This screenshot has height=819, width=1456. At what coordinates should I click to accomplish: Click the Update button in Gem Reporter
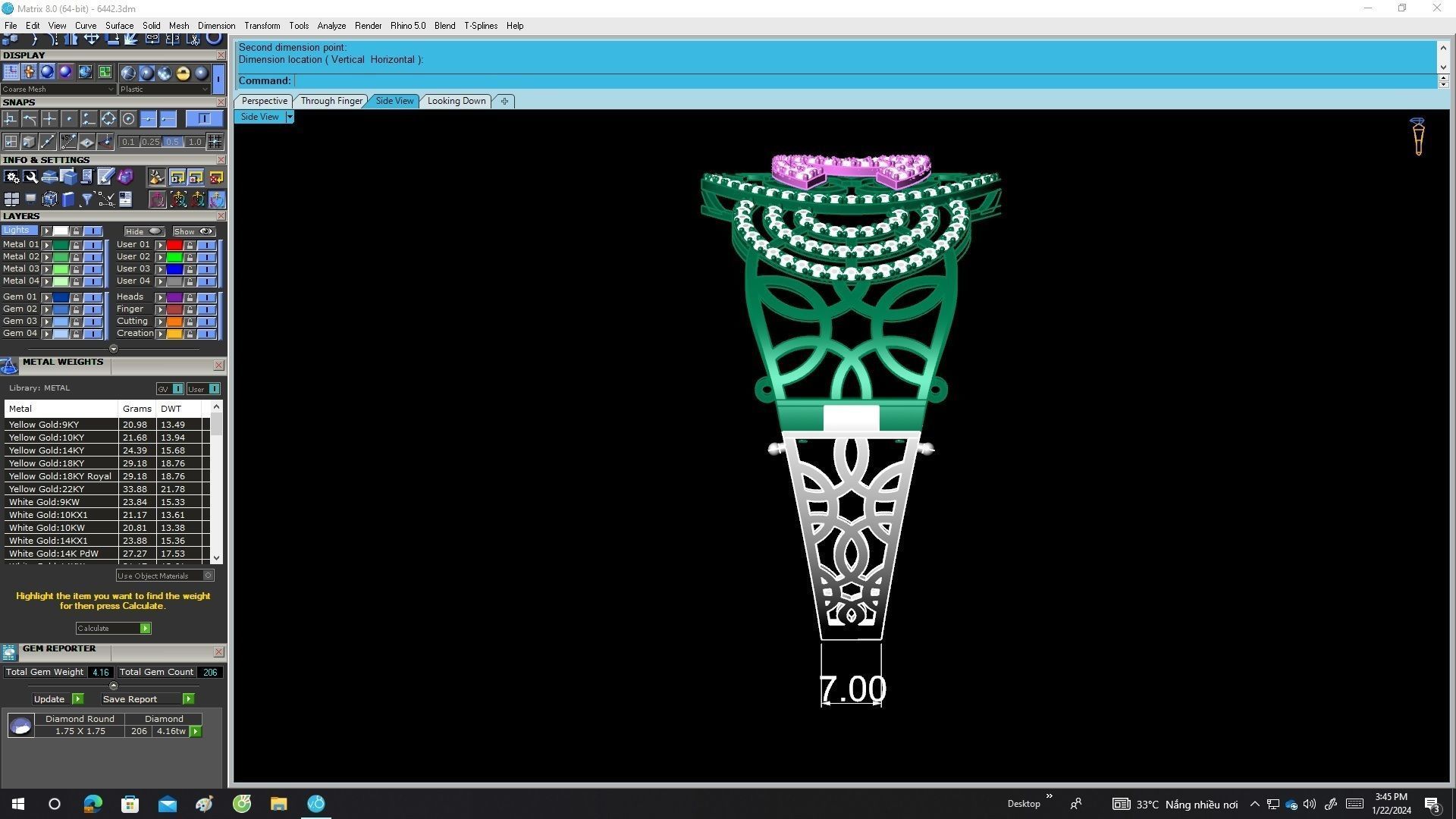(58, 699)
